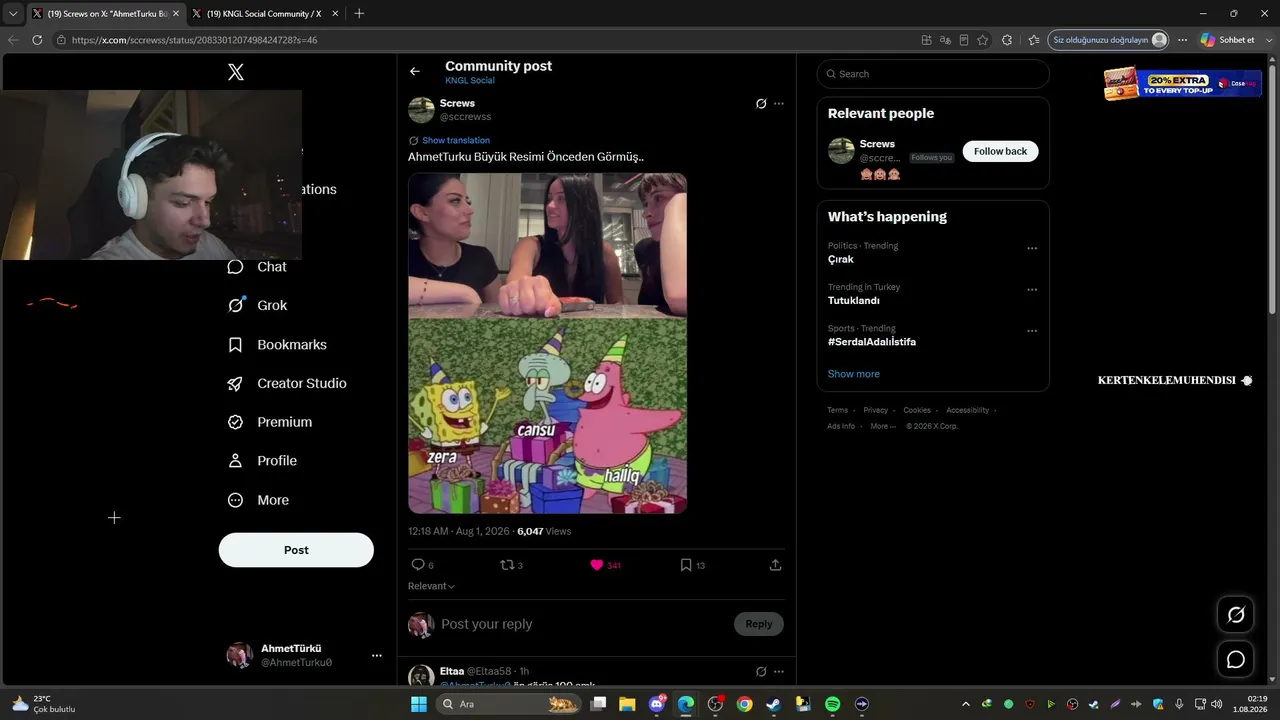Open Chat in the X sidebar
Screen dimensions: 1280x720
[x=258, y=267]
